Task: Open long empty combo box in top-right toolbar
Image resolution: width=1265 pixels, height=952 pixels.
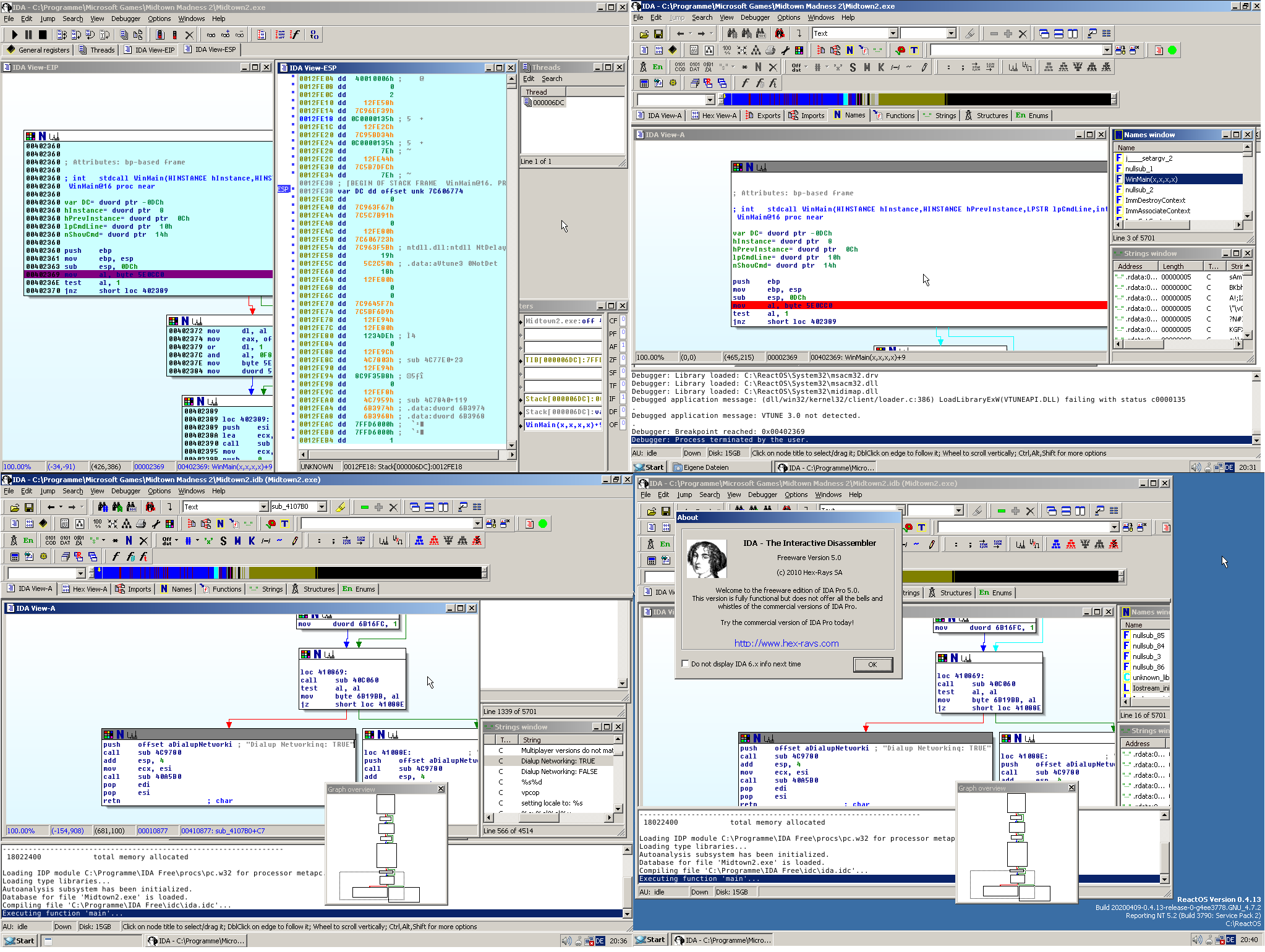Action: 1107,50
